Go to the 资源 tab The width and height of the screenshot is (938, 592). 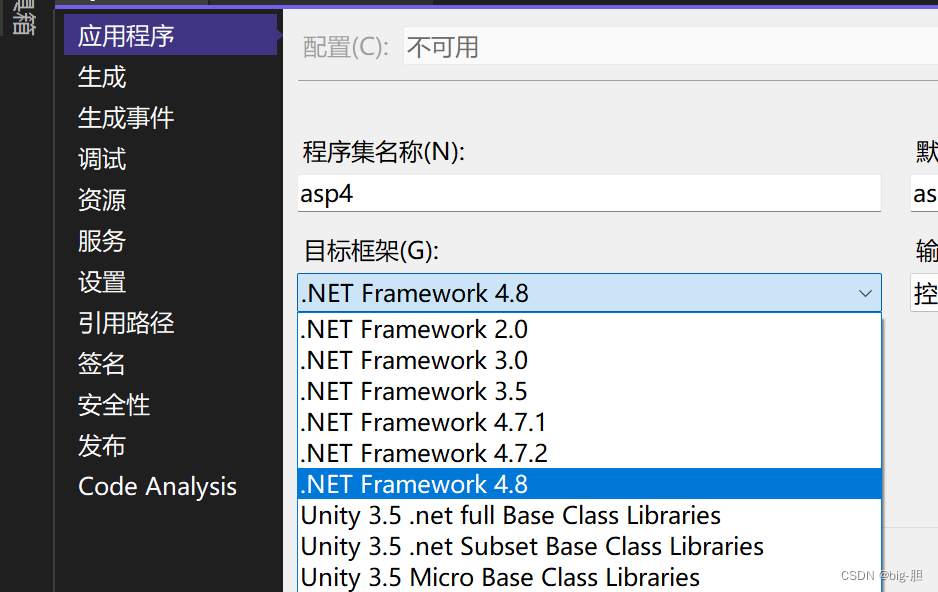(x=102, y=200)
